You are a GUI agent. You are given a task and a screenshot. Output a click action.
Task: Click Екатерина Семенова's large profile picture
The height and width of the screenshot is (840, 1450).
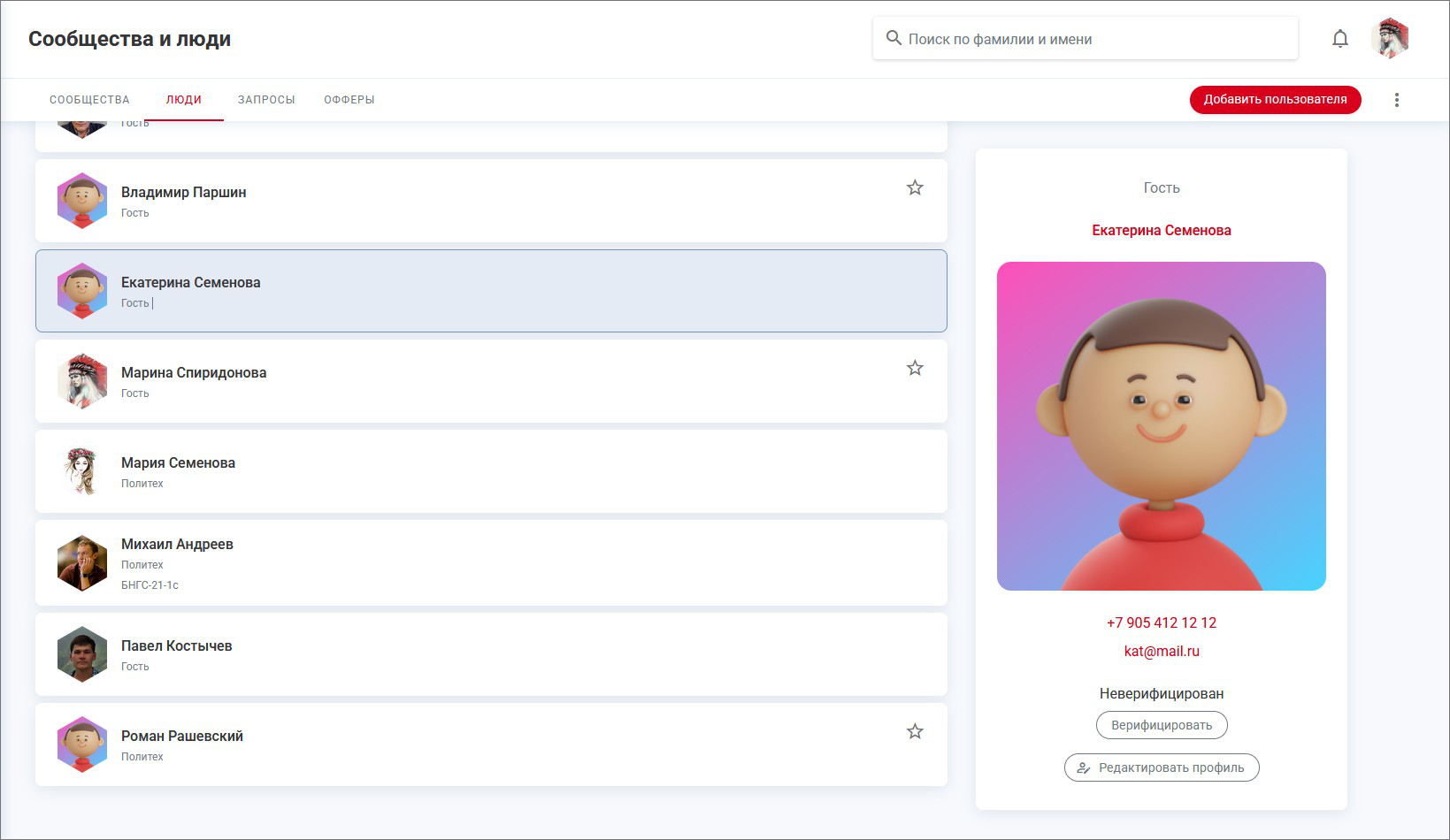point(1162,426)
